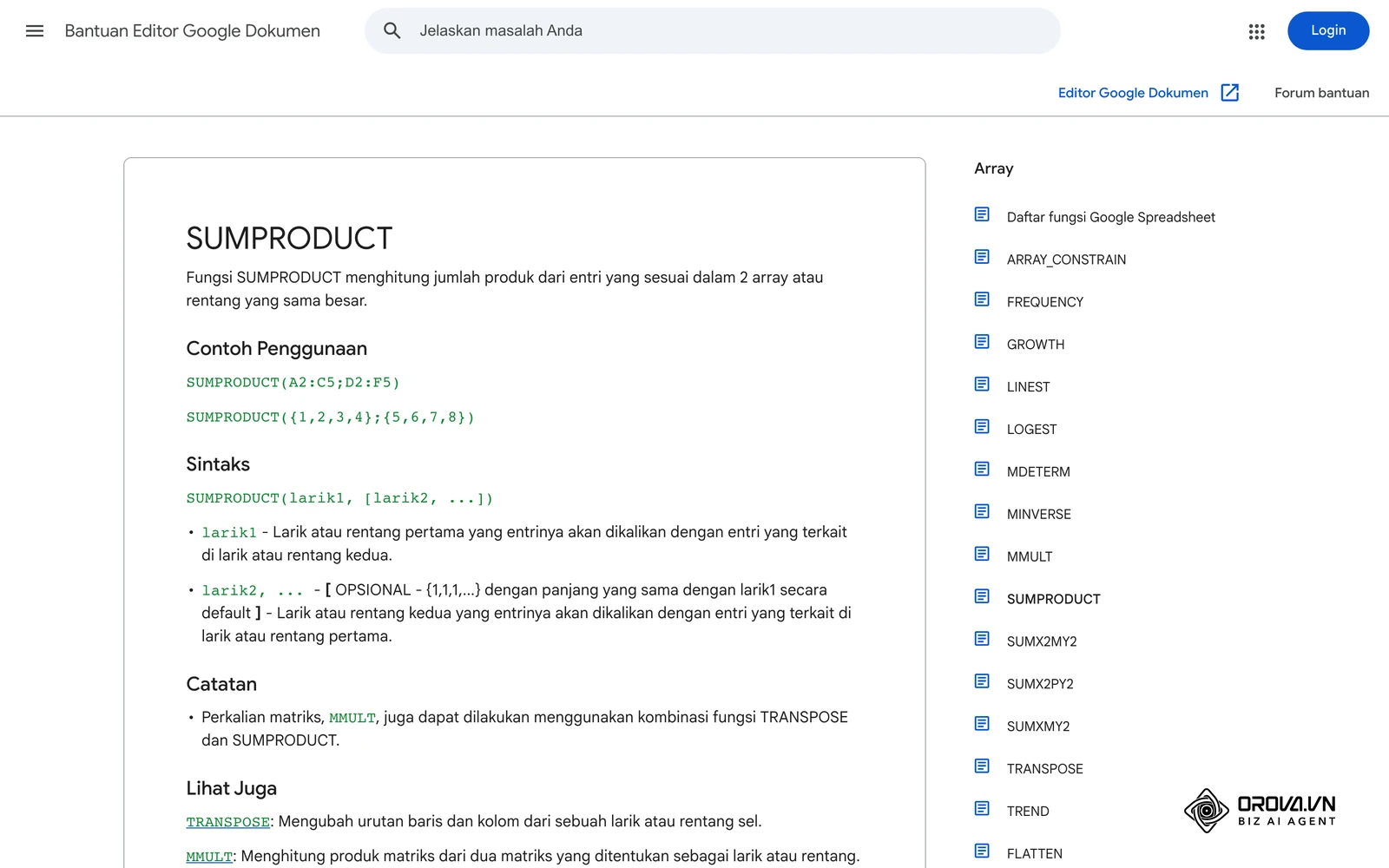Open the MDETERM article
Screen dimensions: 1389x868
coord(1038,472)
